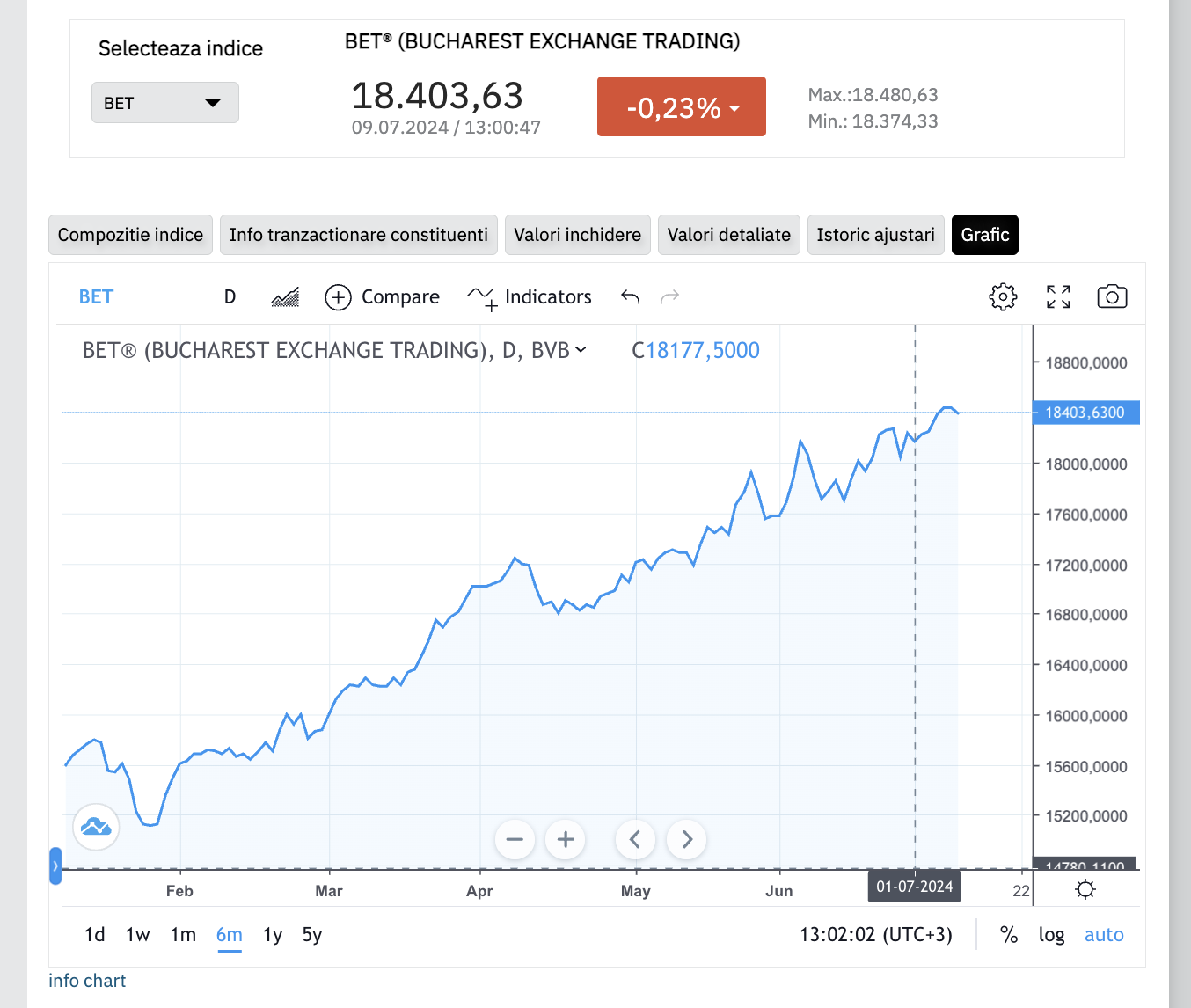1191x1008 pixels.
Task: View the Istoric ajustari tab
Action: pyautogui.click(x=876, y=235)
